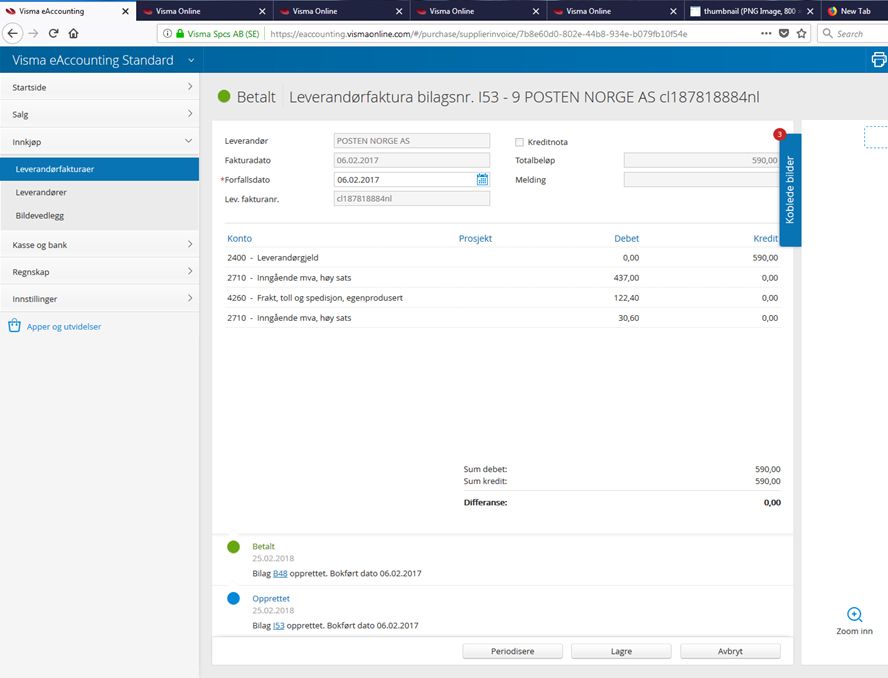Click the red badge showing 3 images
The width and height of the screenshot is (888, 678).
pyautogui.click(x=779, y=134)
